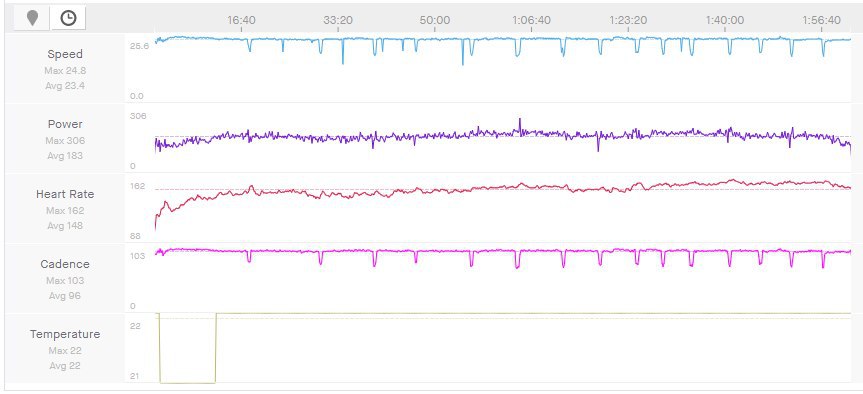Select the Heart Rate metric label

[65, 194]
